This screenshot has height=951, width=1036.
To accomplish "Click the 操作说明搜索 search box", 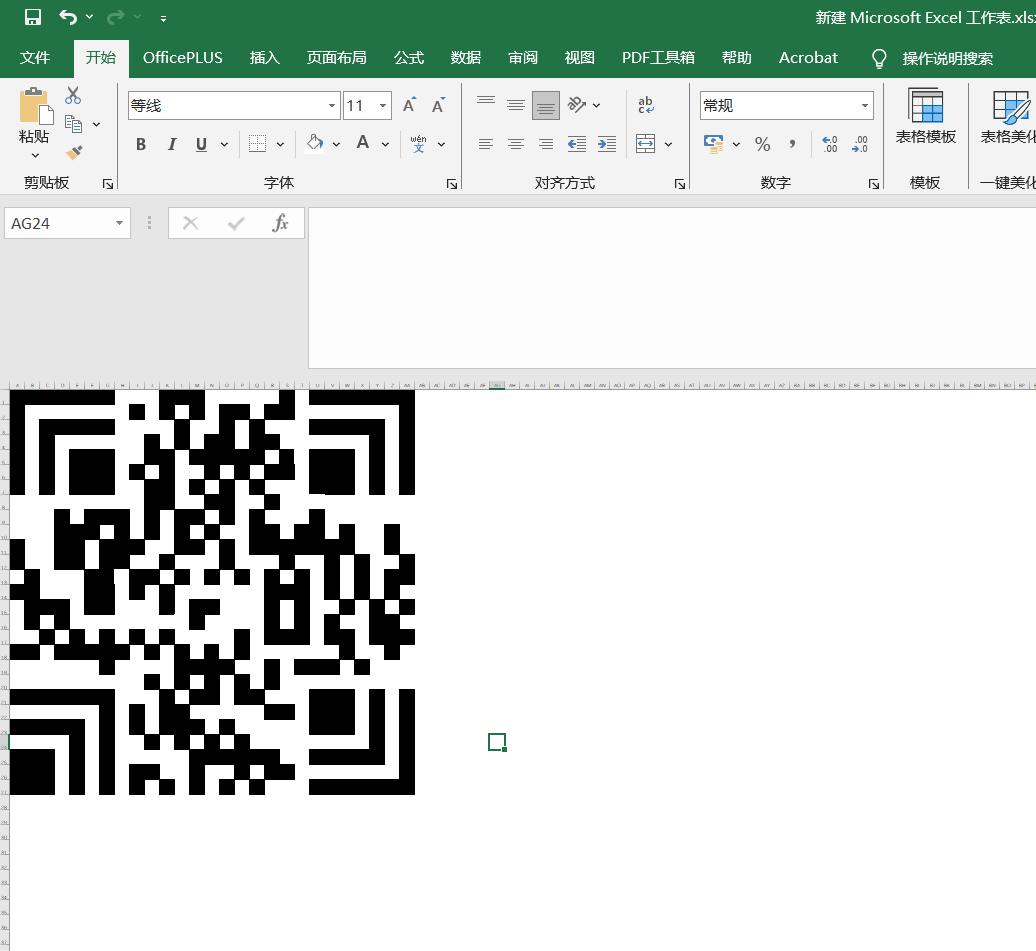I will pyautogui.click(x=947, y=59).
